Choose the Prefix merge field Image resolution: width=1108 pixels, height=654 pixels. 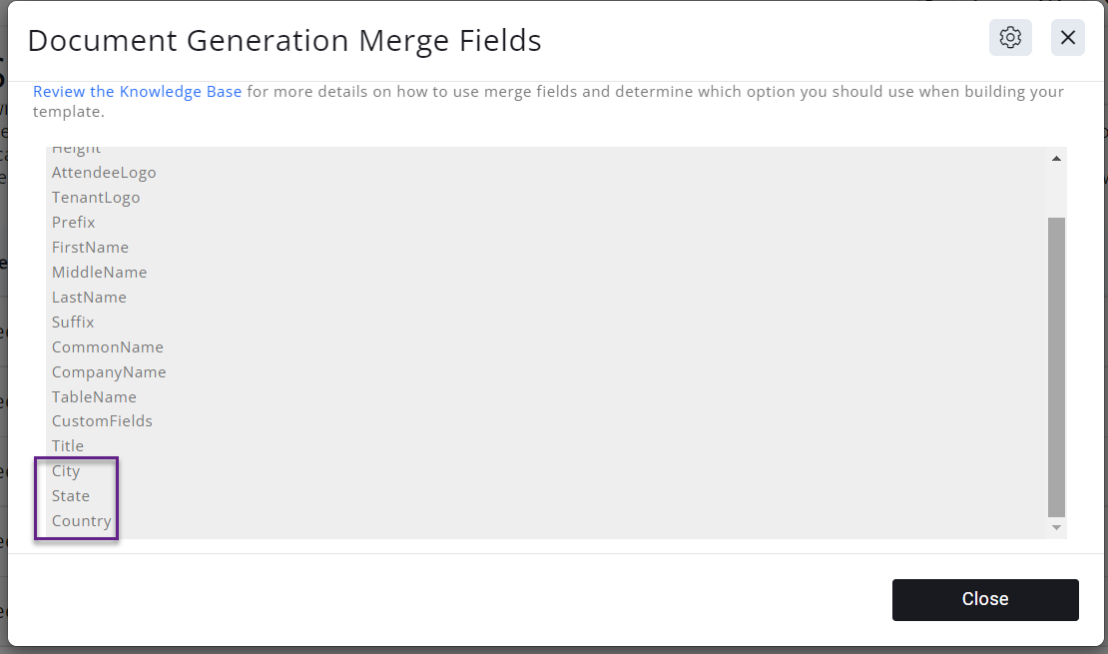coord(74,222)
